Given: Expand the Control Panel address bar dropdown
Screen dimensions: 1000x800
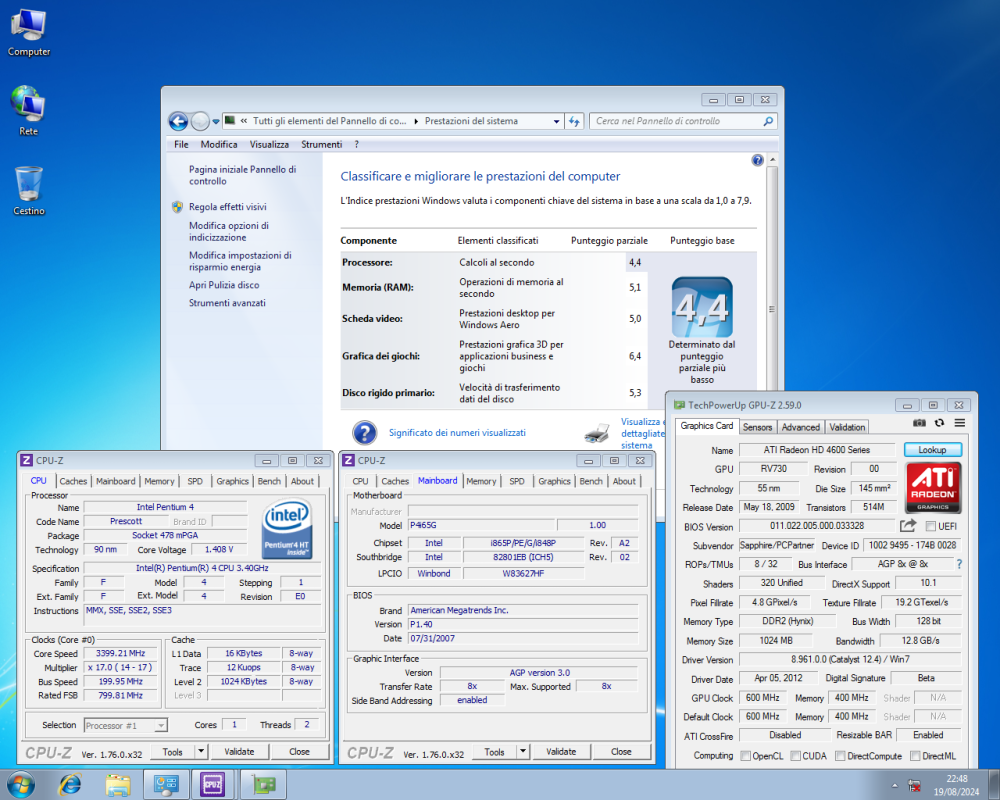Looking at the screenshot, I should coord(557,120).
